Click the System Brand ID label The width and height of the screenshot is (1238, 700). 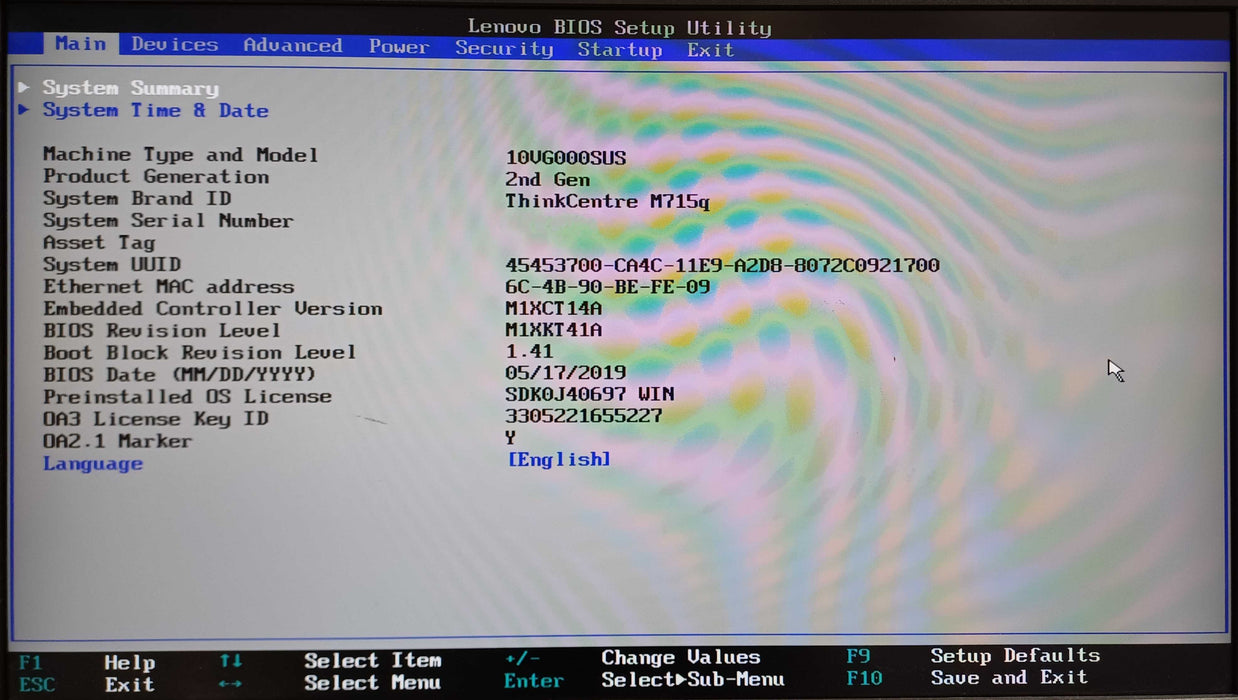pyautogui.click(x=137, y=198)
